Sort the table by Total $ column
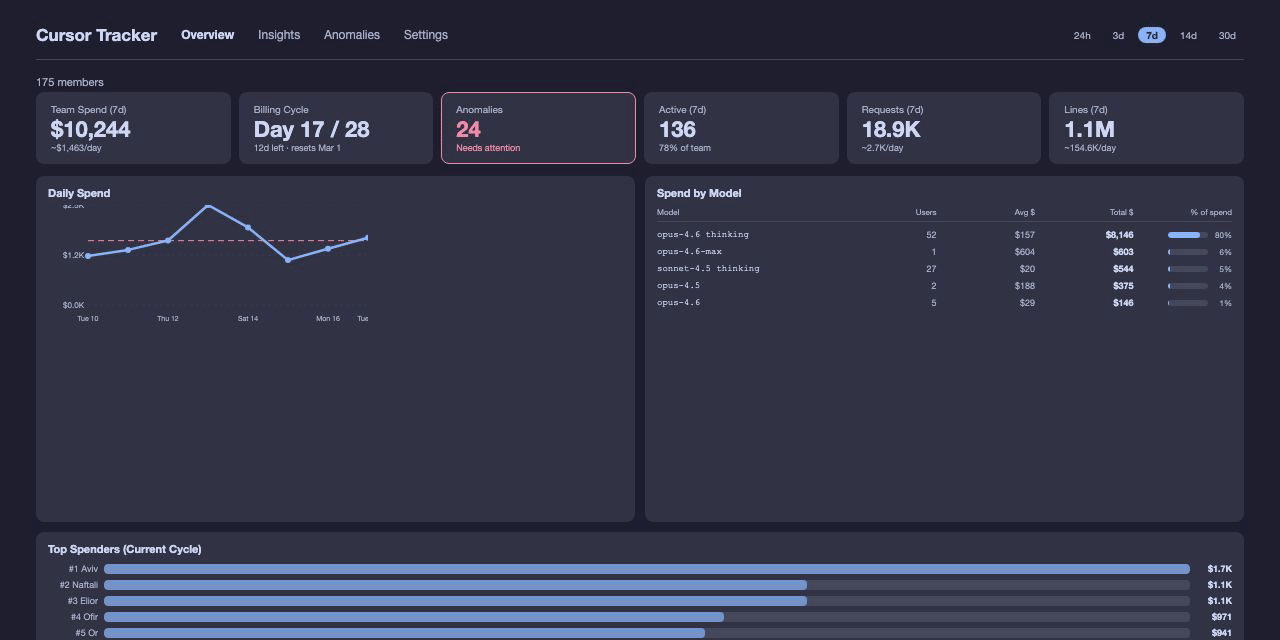 pos(1122,212)
